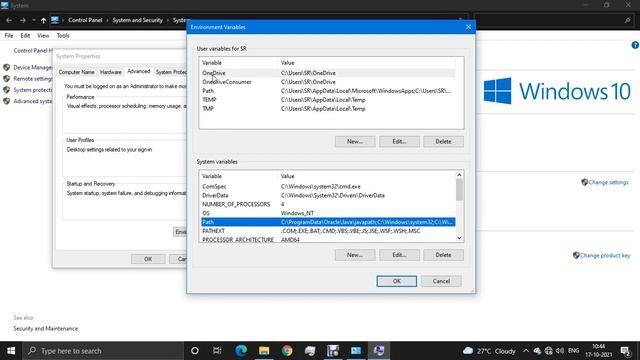Switch to the Computer Name tab
Image resolution: width=640 pixels, height=360 pixels.
76,72
